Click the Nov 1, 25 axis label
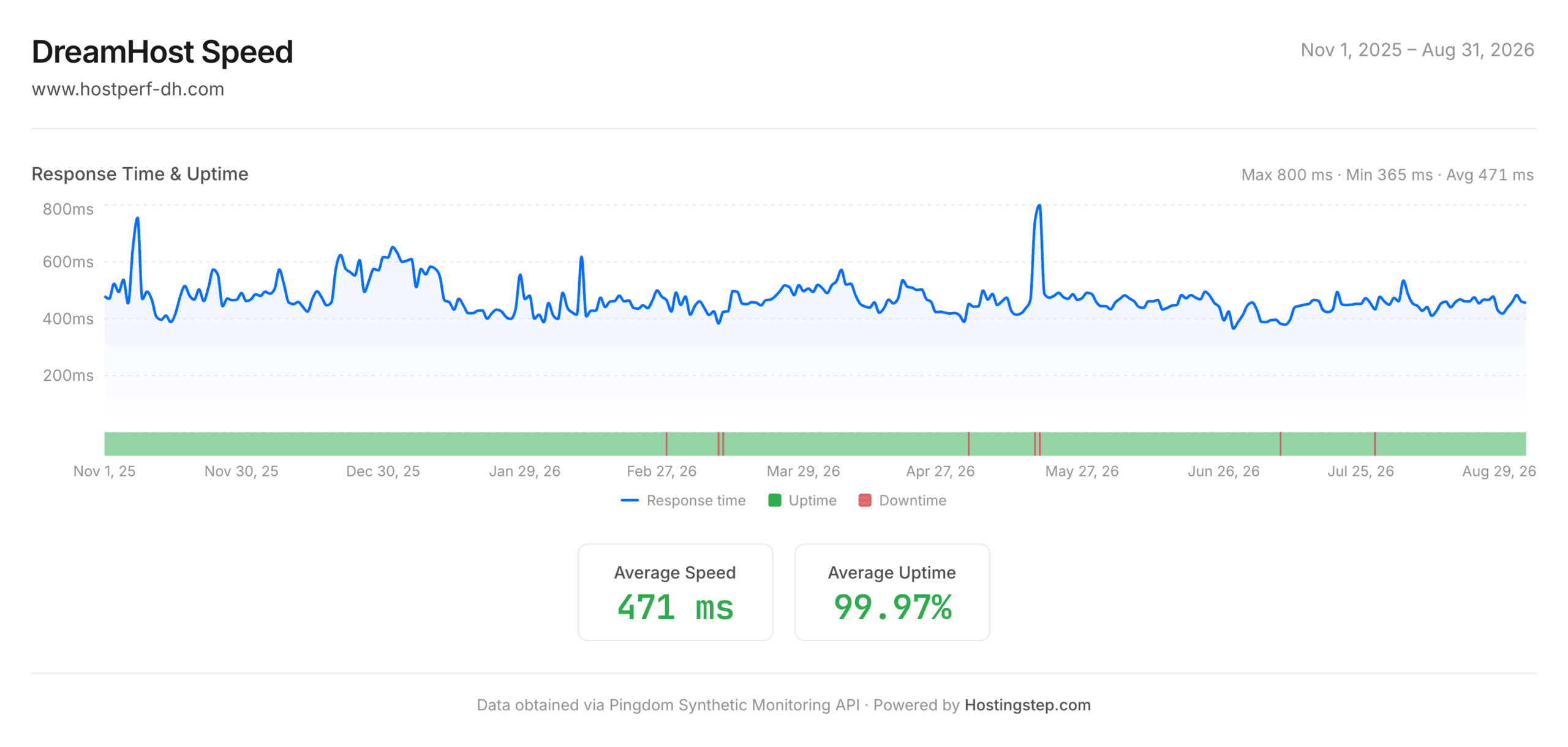1568x747 pixels. 104,471
